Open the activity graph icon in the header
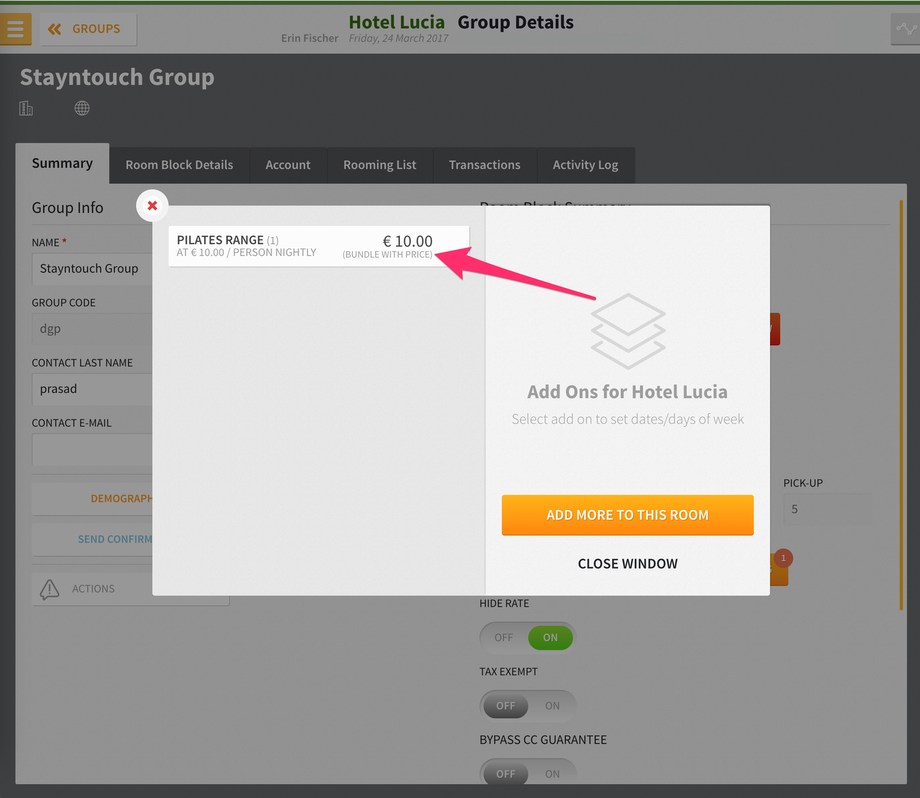The image size is (920, 798). pyautogui.click(x=905, y=29)
